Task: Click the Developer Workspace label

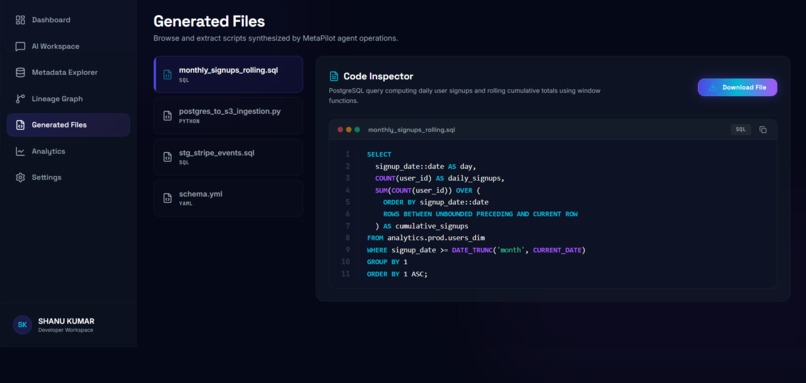Action: [x=66, y=330]
